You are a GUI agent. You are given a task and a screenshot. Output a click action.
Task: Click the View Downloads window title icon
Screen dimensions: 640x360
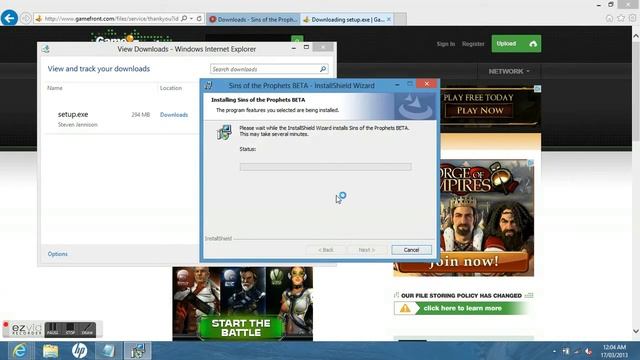[46, 49]
